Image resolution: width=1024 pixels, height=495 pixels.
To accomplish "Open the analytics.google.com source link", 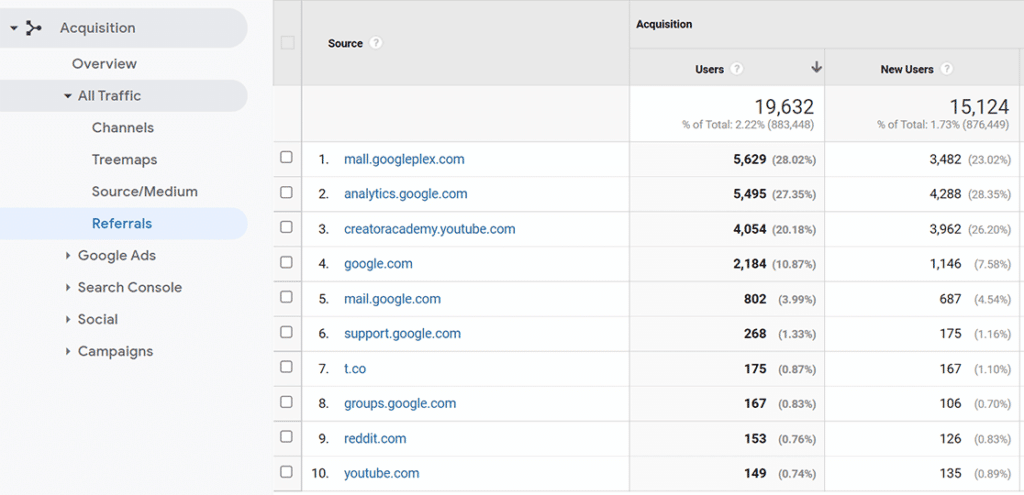I will [406, 194].
